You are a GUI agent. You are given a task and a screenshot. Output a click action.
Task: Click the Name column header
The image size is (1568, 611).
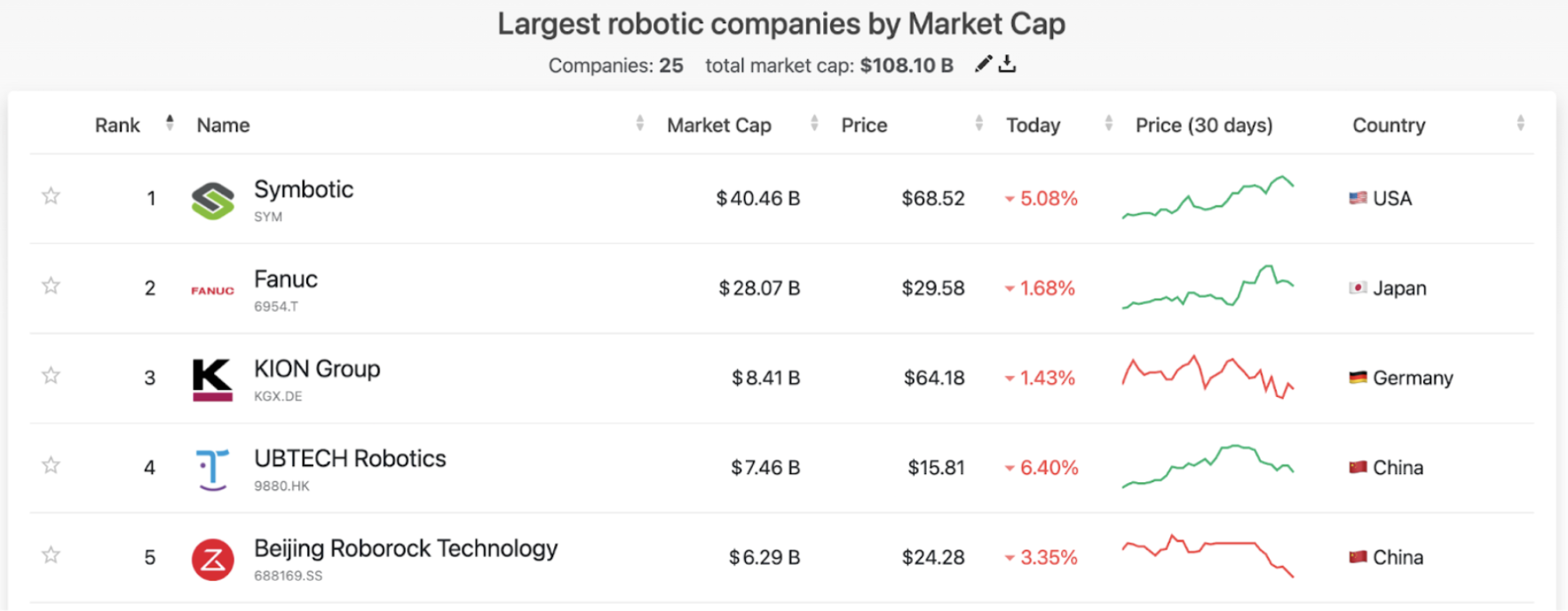(x=223, y=125)
